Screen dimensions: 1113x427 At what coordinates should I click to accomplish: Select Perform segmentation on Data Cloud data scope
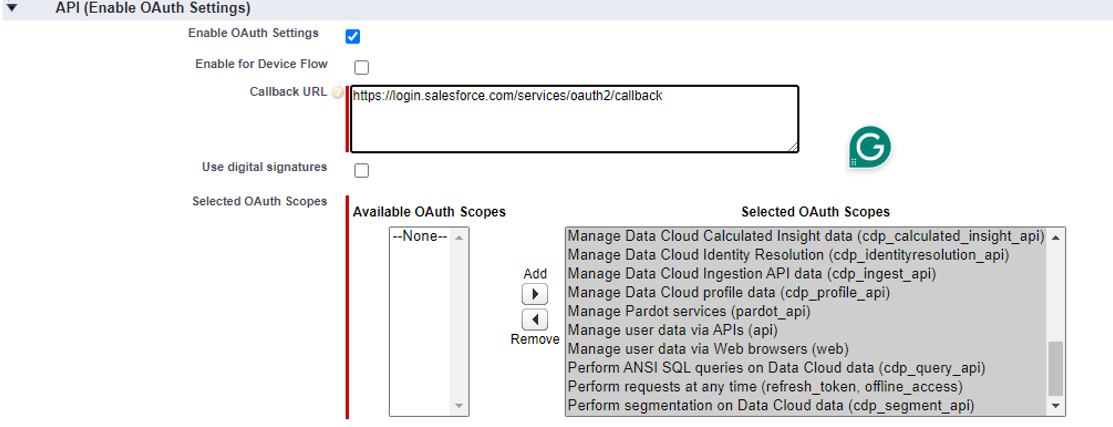[x=806, y=406]
